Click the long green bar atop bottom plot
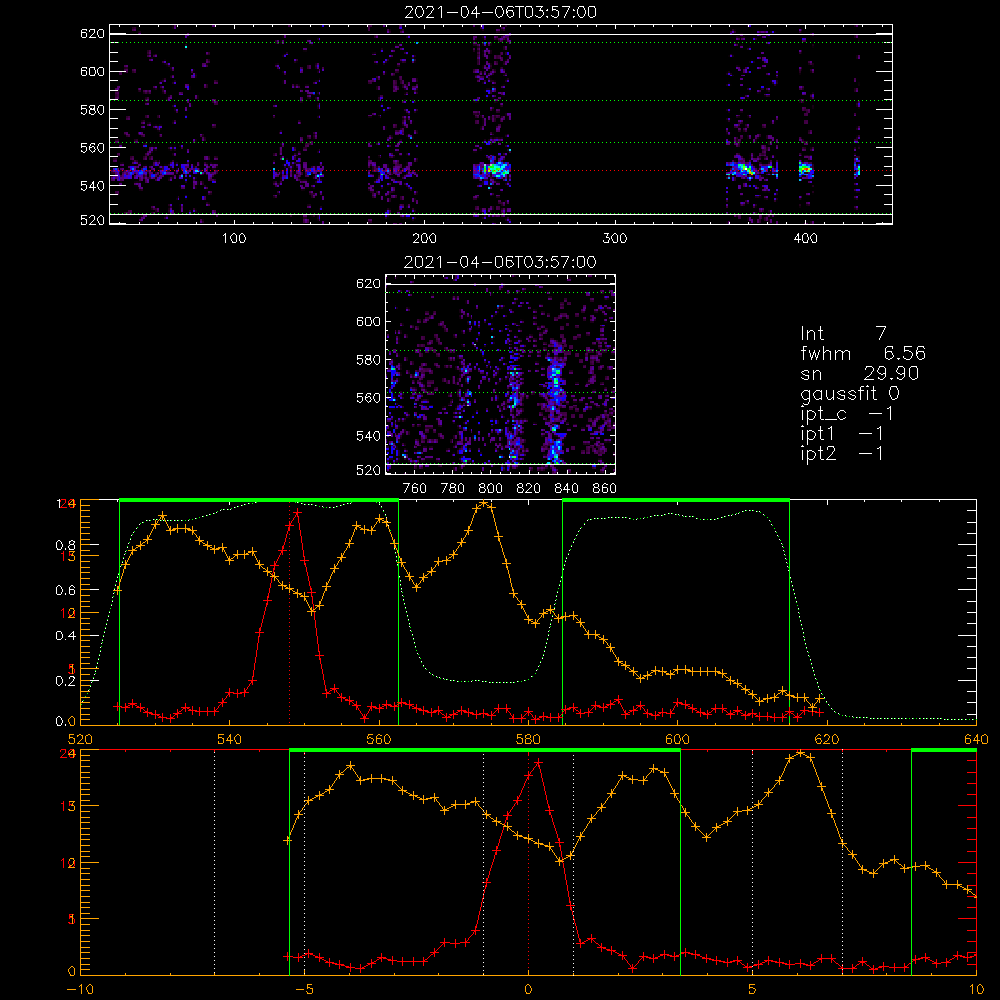This screenshot has height=1000, width=1000. [485, 750]
